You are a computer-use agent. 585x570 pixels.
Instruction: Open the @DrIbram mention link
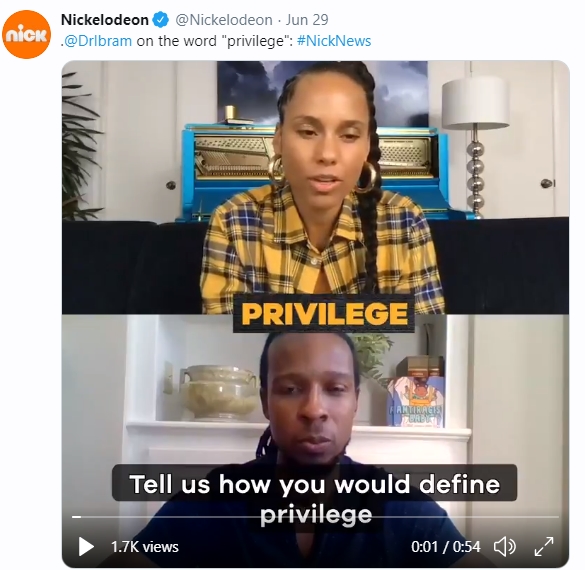97,41
